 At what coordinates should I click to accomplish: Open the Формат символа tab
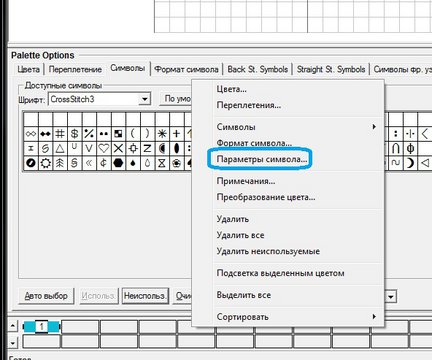click(186, 69)
